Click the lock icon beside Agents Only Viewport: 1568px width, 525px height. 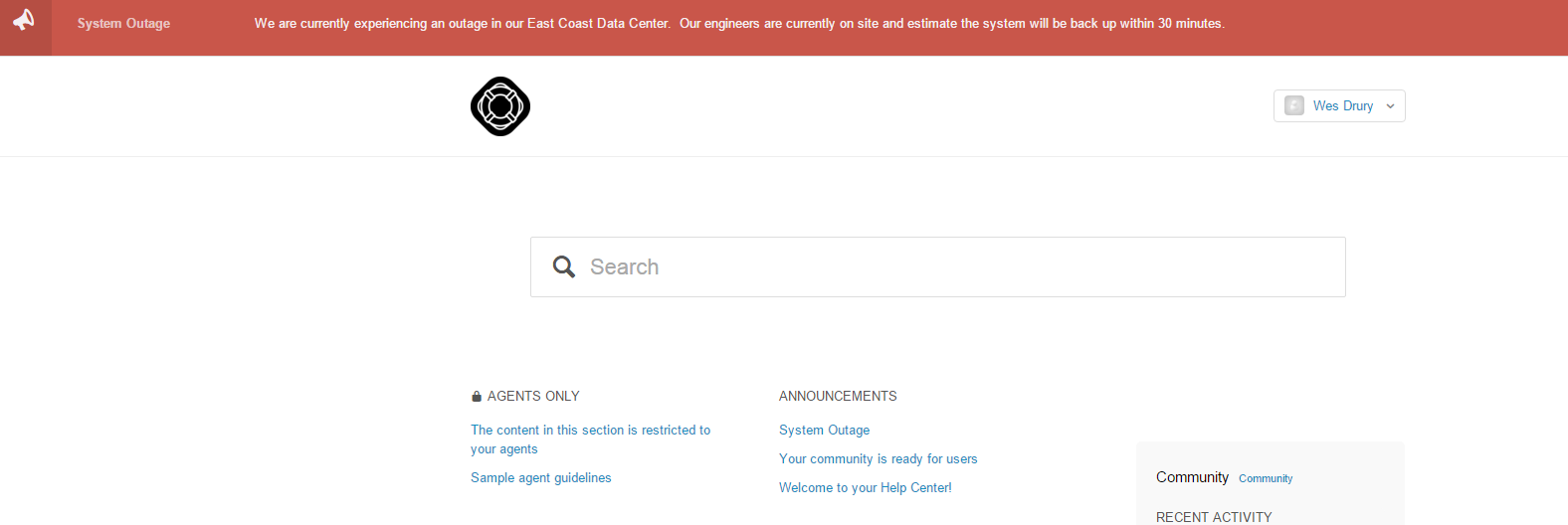(x=477, y=397)
